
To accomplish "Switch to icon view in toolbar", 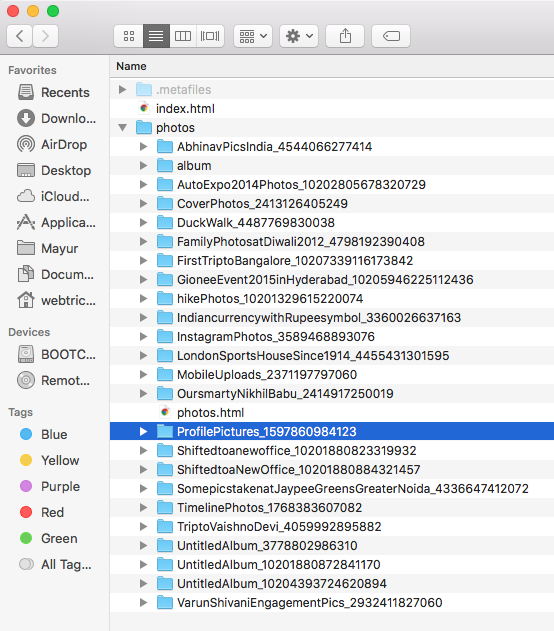I will pos(129,36).
